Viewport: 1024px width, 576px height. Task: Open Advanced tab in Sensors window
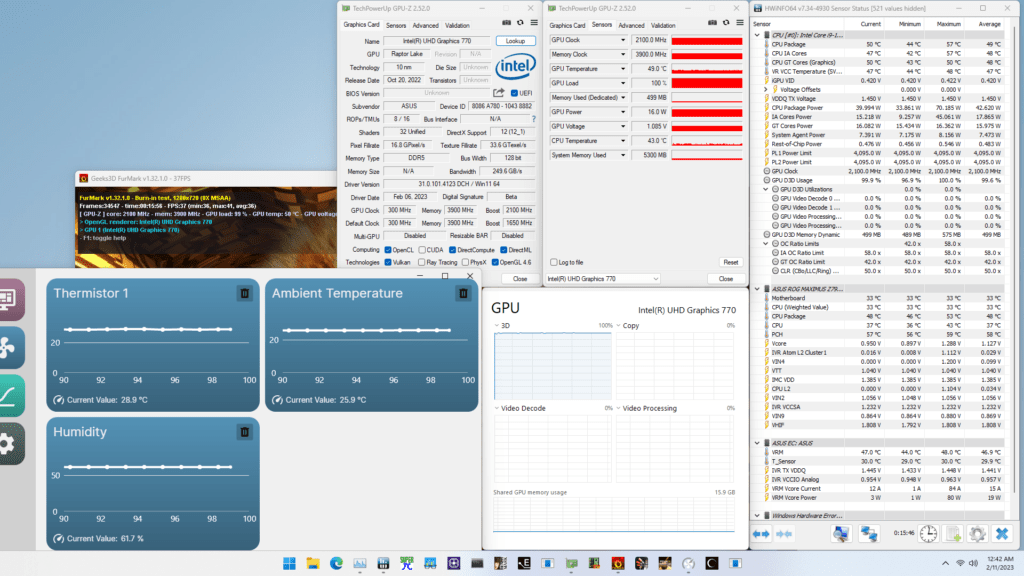click(631, 25)
